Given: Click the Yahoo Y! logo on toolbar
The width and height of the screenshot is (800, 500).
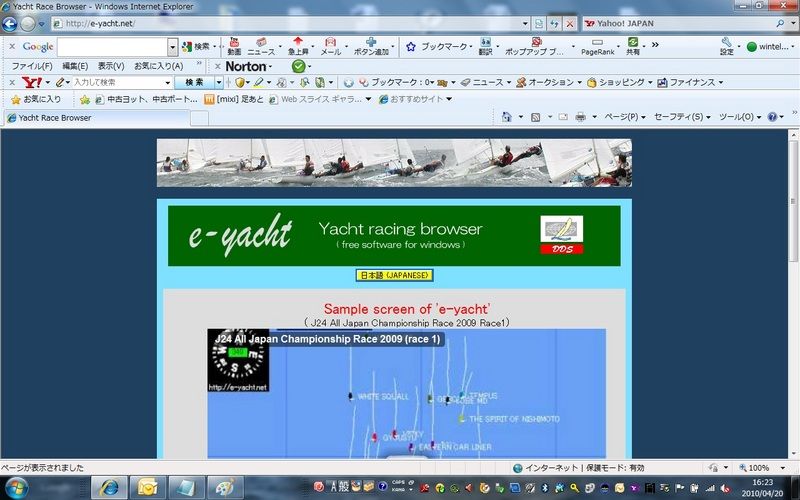Looking at the screenshot, I should [x=32, y=82].
